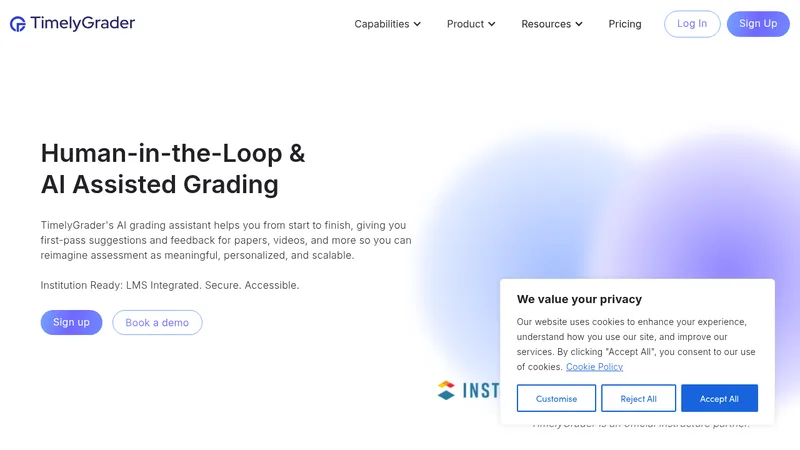Expand the Capabilities chevron arrow
The image size is (800, 450).
pos(417,24)
